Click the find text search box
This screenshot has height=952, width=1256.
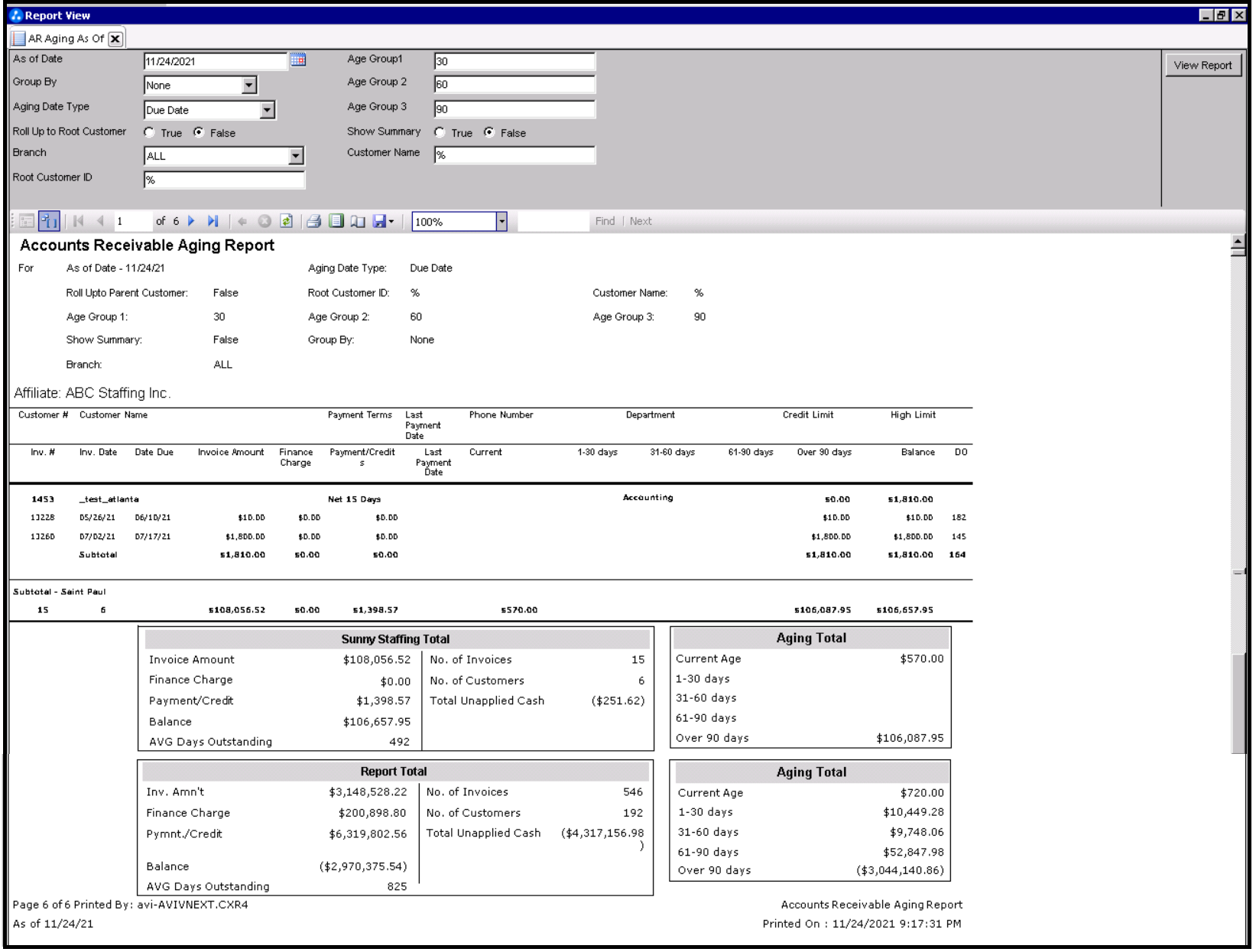pos(553,222)
